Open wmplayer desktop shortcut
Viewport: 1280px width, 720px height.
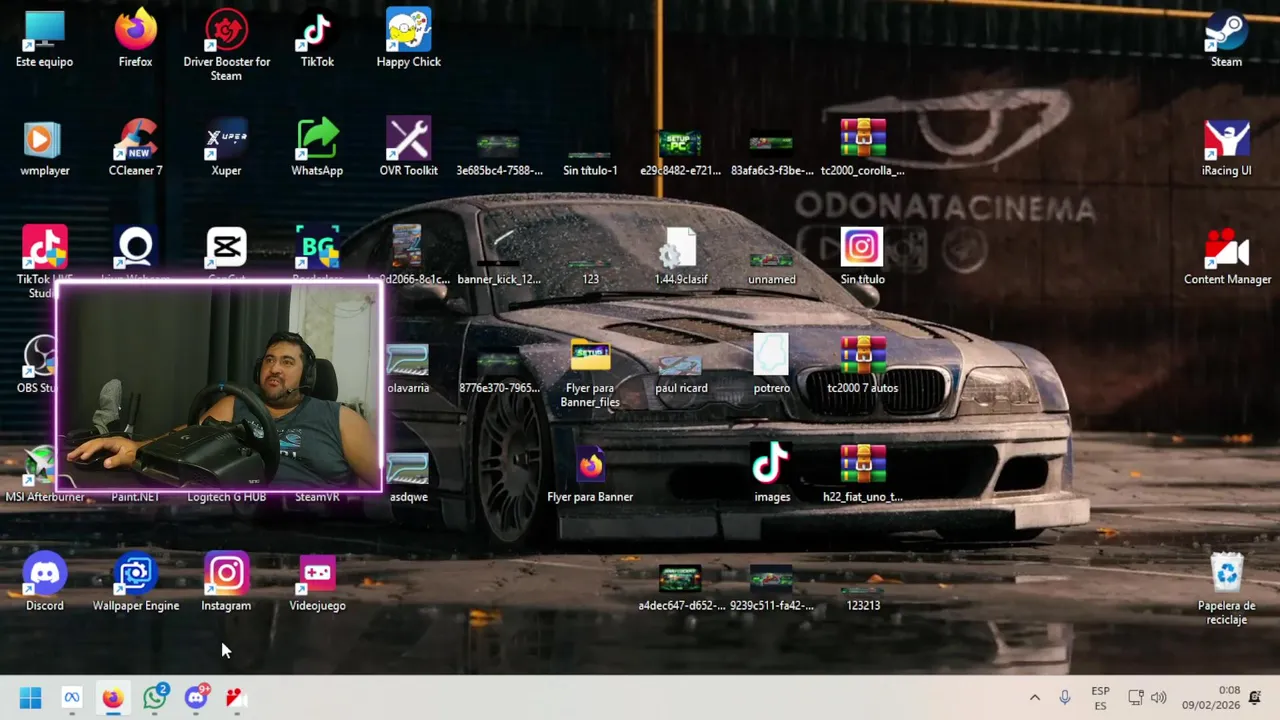[44, 147]
